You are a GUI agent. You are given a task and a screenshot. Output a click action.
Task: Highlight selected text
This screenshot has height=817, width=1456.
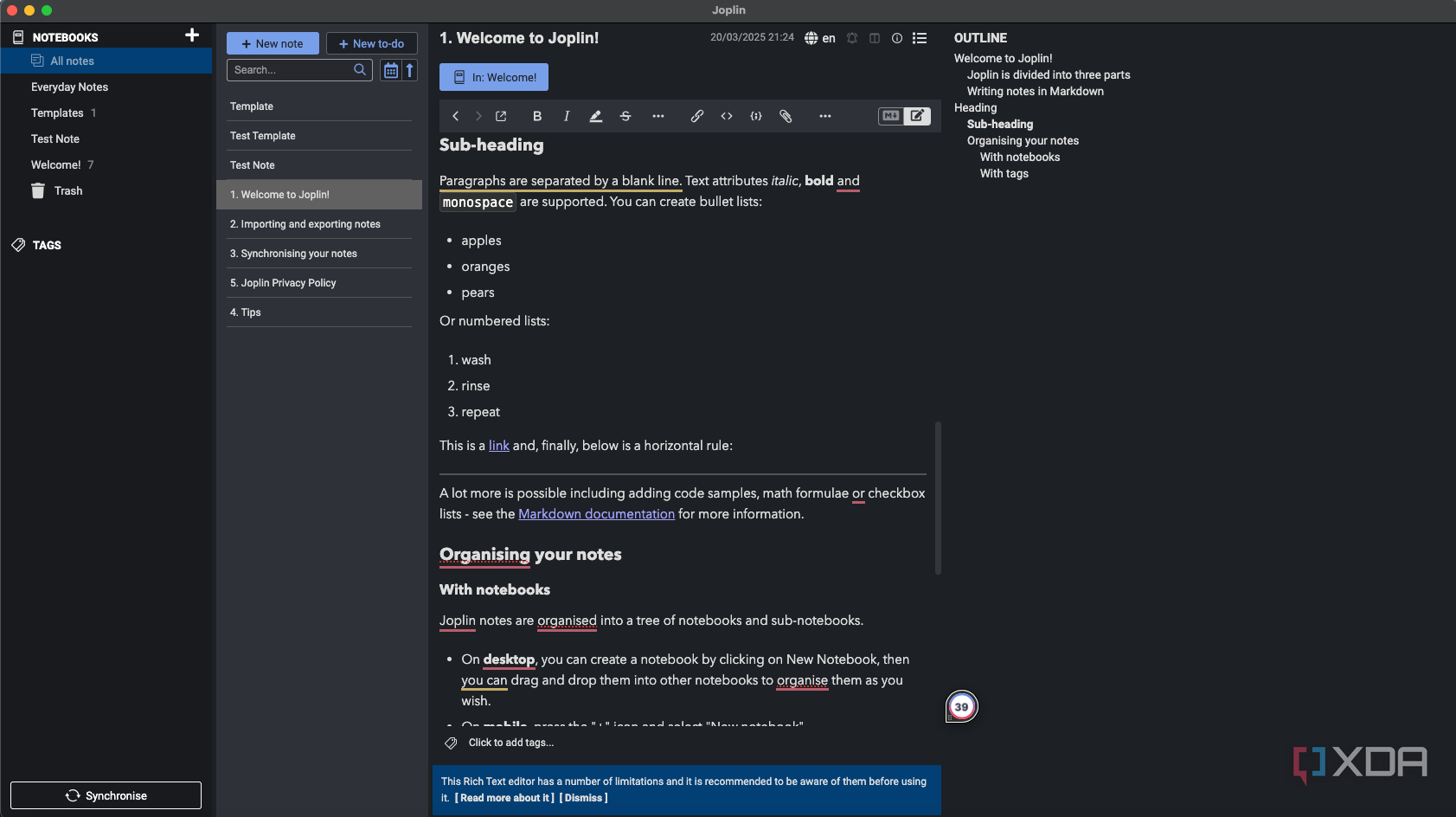coord(596,116)
